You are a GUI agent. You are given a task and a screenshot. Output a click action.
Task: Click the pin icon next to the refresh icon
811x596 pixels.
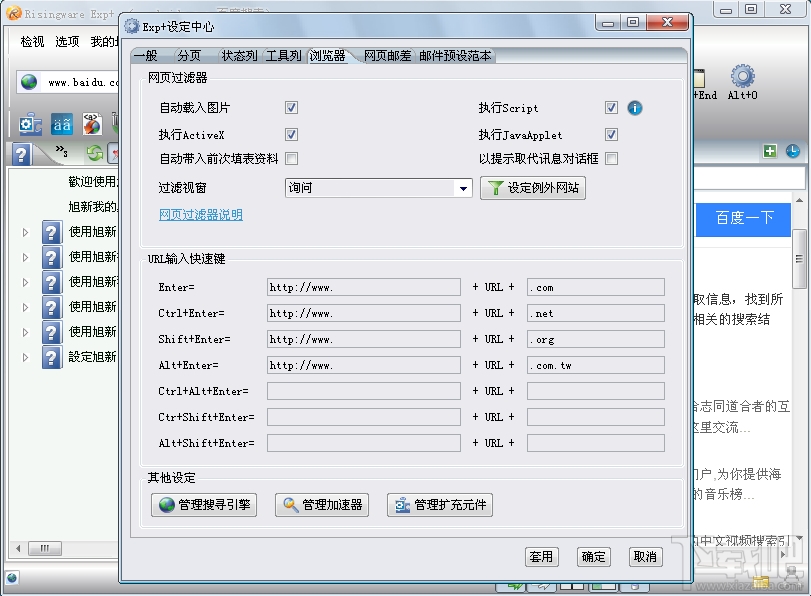coord(117,154)
